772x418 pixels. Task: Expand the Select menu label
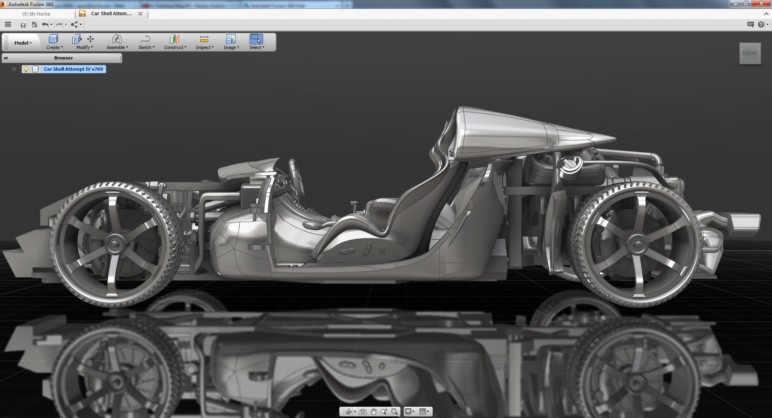click(257, 47)
